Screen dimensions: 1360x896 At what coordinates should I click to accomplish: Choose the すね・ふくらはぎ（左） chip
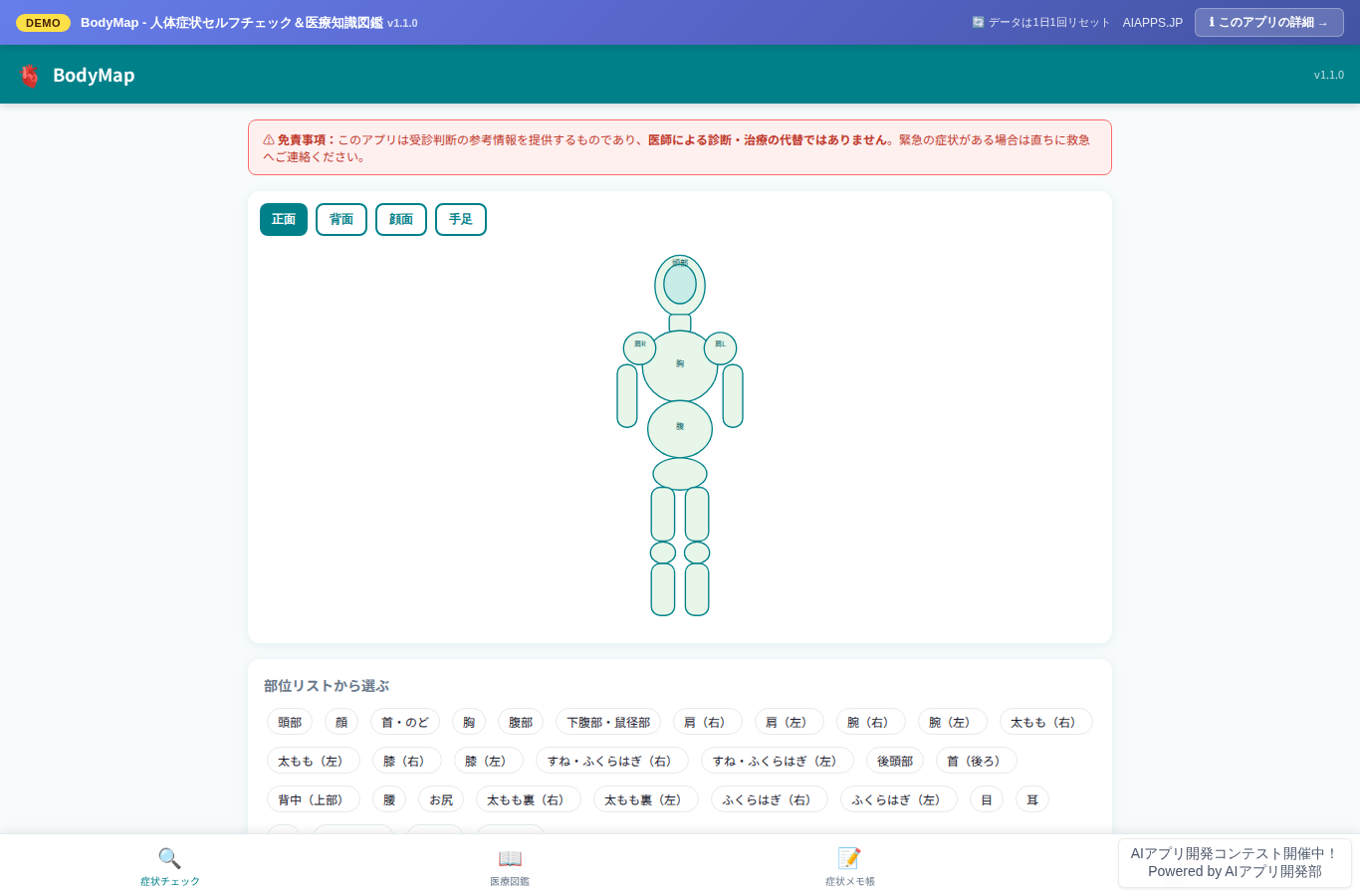coord(778,761)
